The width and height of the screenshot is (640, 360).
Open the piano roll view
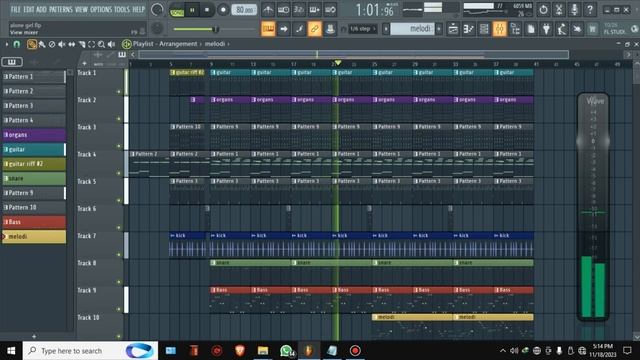(469, 29)
